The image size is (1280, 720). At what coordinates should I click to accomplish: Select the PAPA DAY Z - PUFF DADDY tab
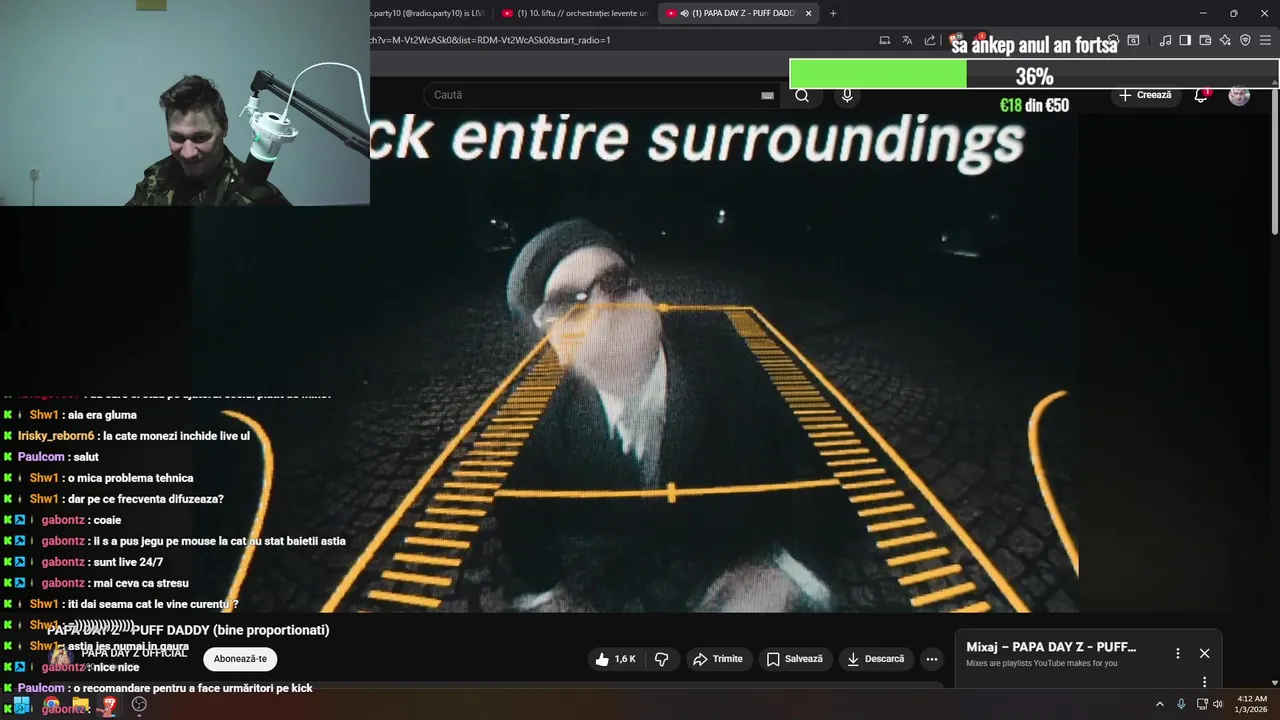click(x=738, y=13)
